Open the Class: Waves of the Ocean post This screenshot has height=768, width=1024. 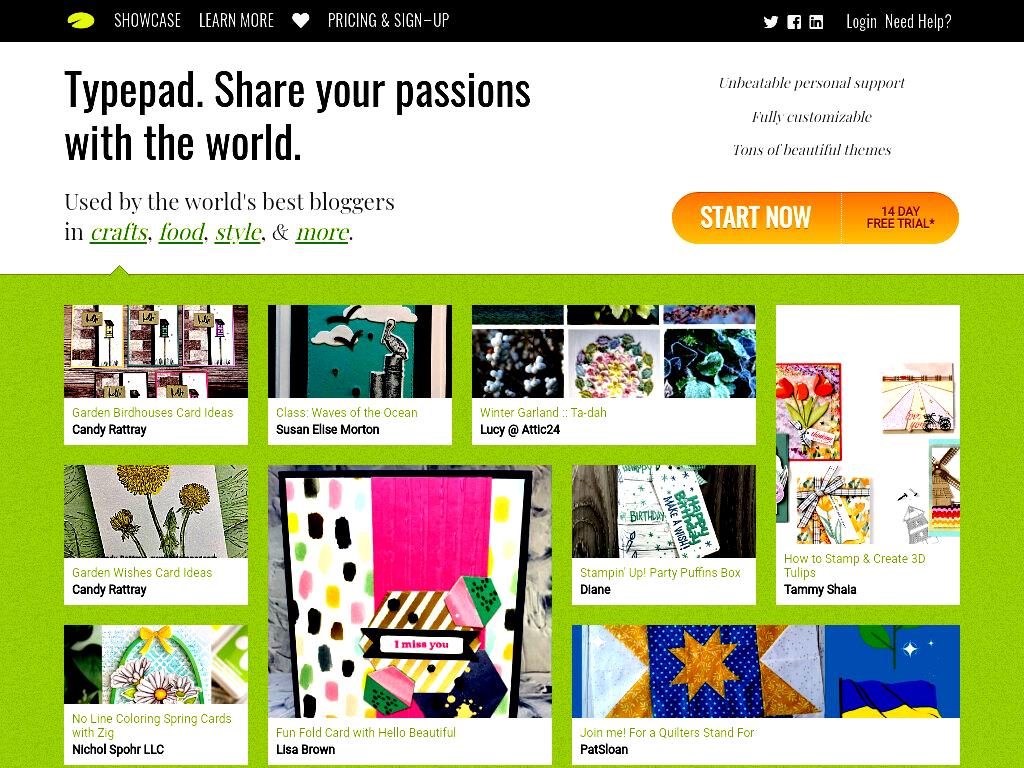pos(347,413)
